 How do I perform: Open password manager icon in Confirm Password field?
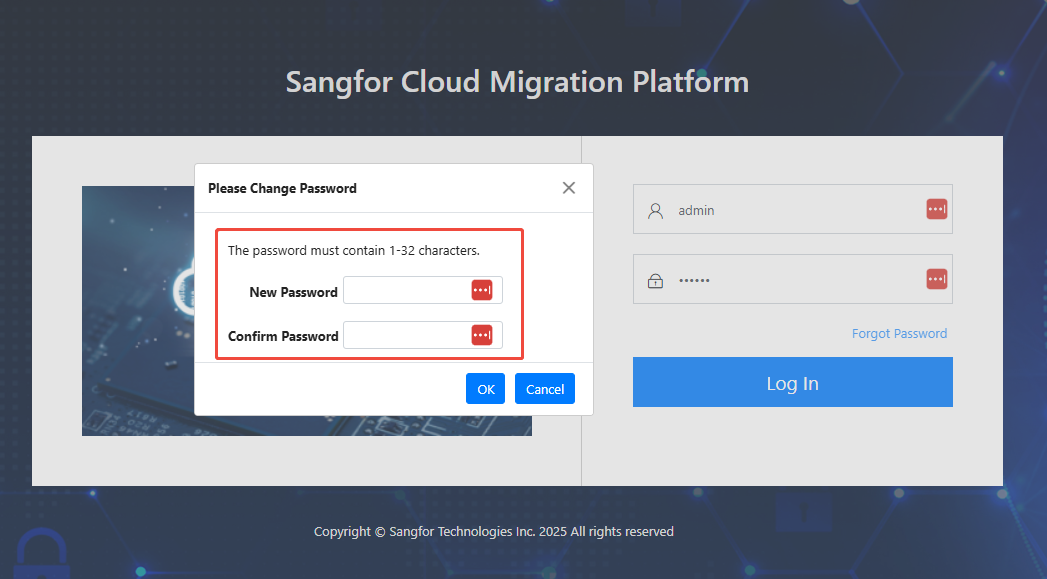(x=481, y=335)
